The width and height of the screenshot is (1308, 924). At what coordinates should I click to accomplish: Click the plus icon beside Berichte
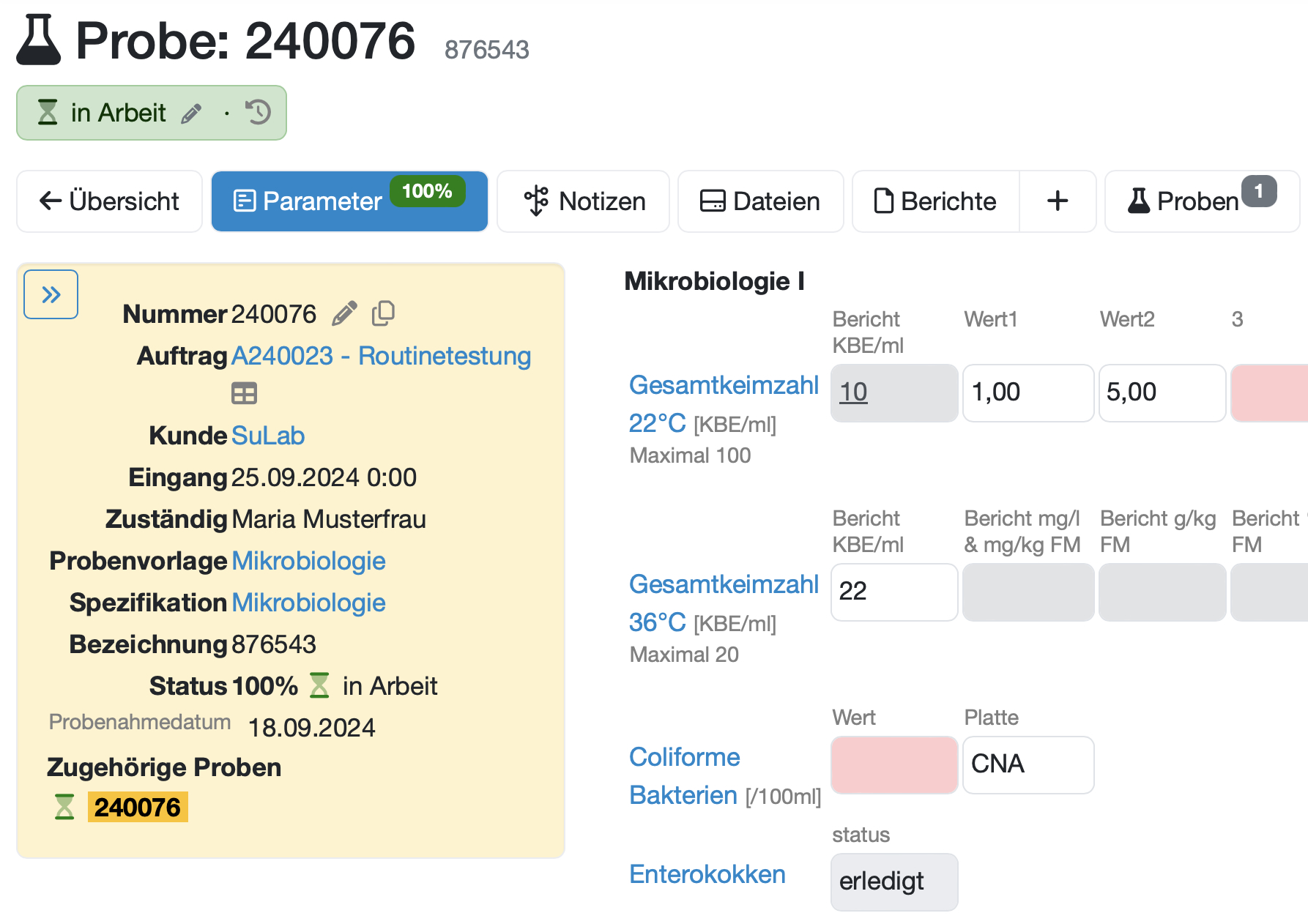(x=1057, y=201)
